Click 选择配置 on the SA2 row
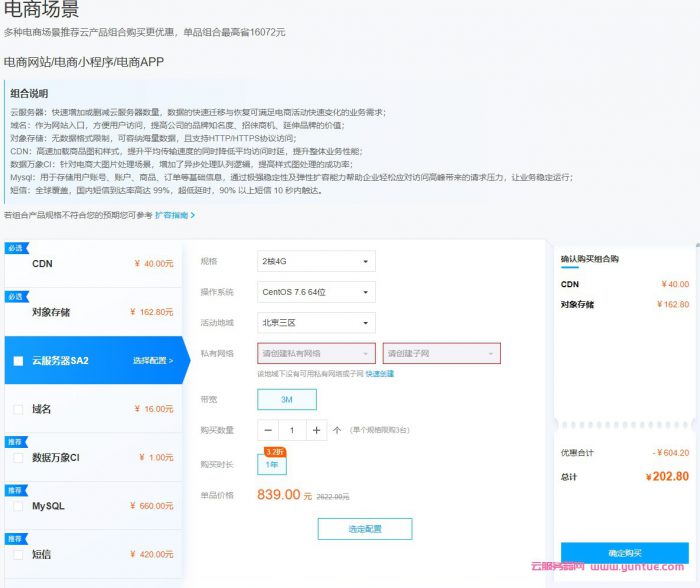700x588 pixels. [x=152, y=361]
